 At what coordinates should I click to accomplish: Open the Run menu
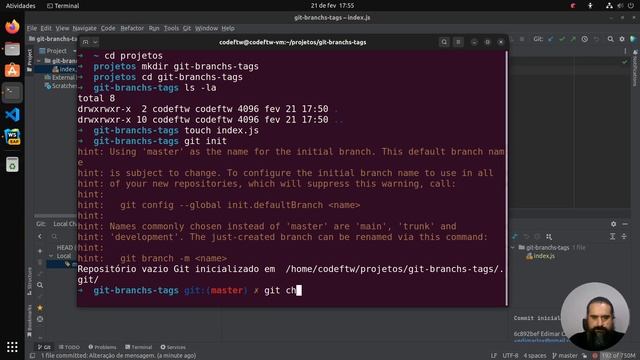pos(154,28)
